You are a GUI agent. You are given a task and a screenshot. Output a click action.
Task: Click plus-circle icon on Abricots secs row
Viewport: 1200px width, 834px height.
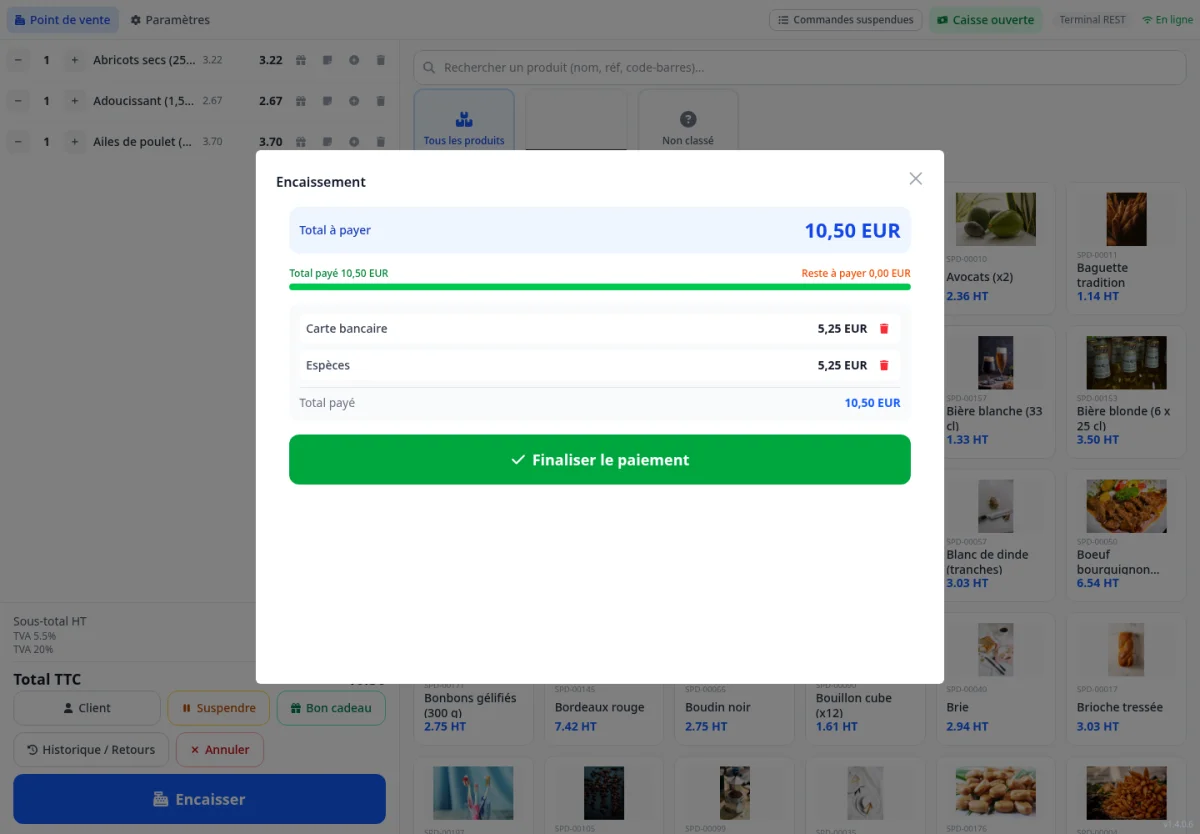354,60
